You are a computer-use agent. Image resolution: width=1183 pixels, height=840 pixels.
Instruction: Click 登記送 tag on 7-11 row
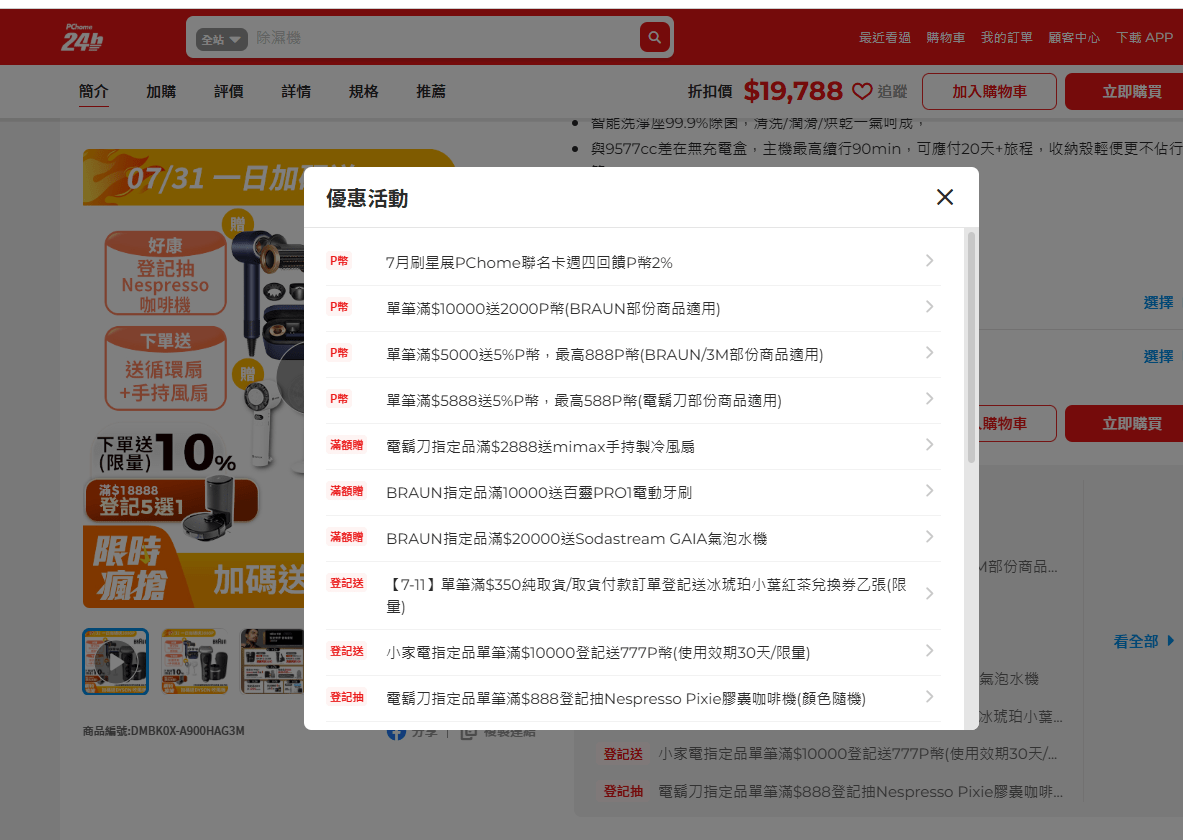click(x=346, y=583)
